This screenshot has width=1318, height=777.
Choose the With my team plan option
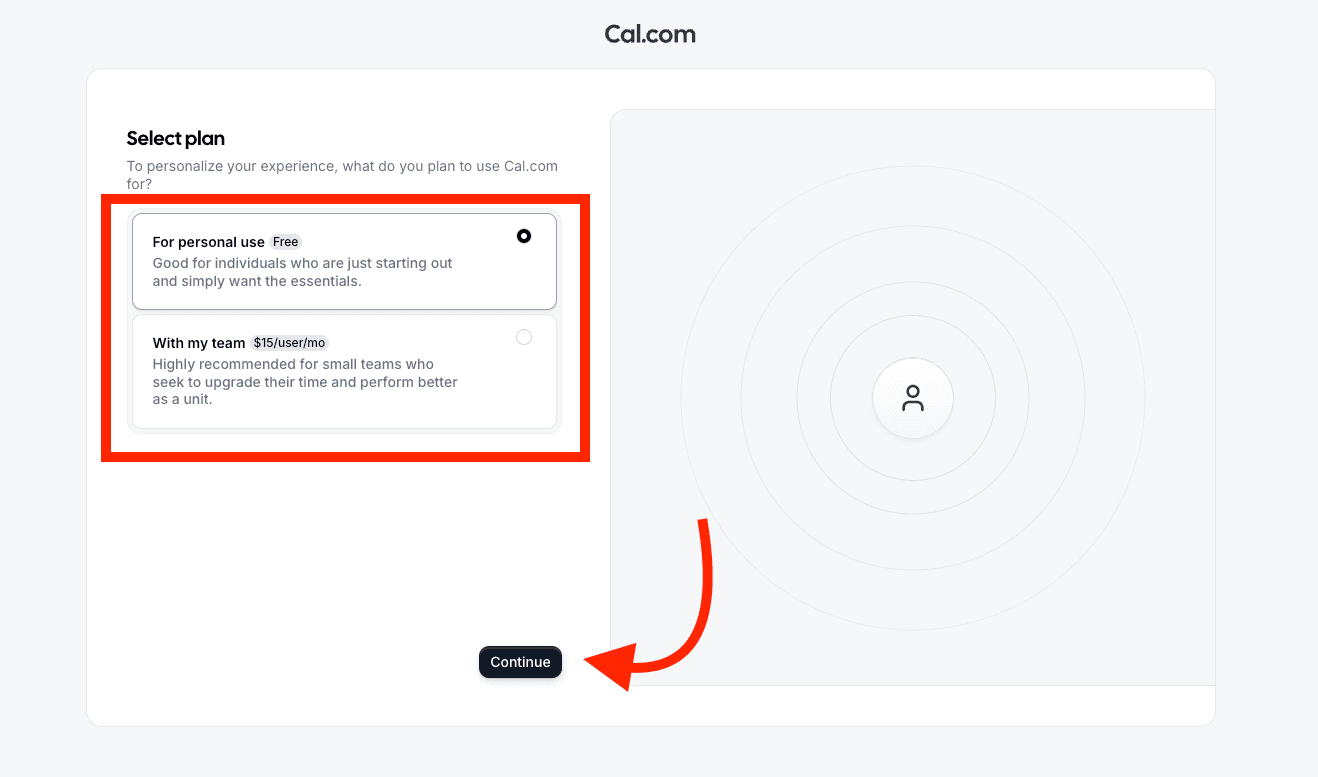coord(344,371)
